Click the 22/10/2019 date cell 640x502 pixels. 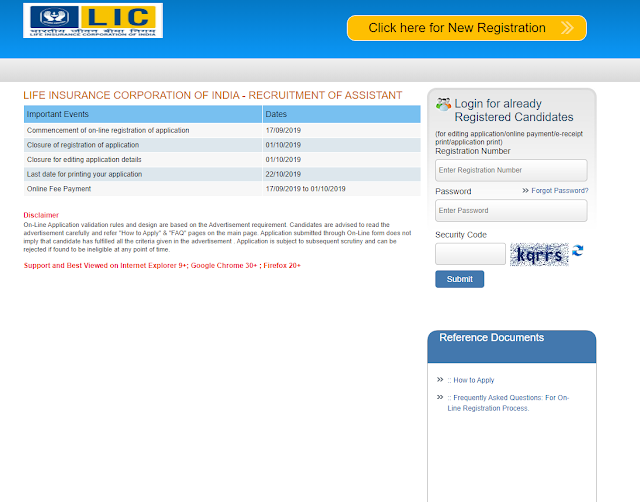[342, 174]
